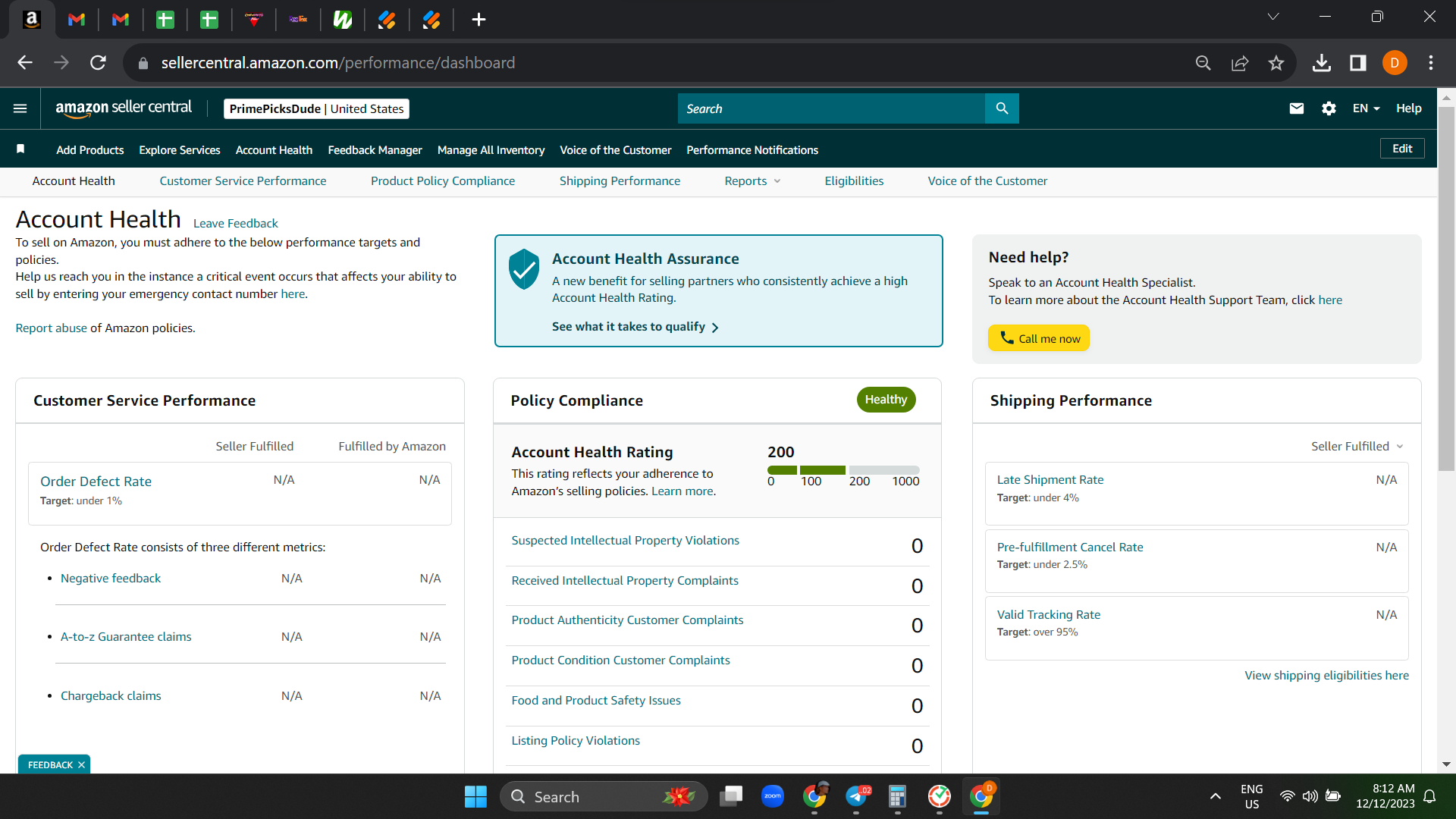Click the Account Health Assurance shield icon
This screenshot has height=819, width=1456.
click(524, 269)
